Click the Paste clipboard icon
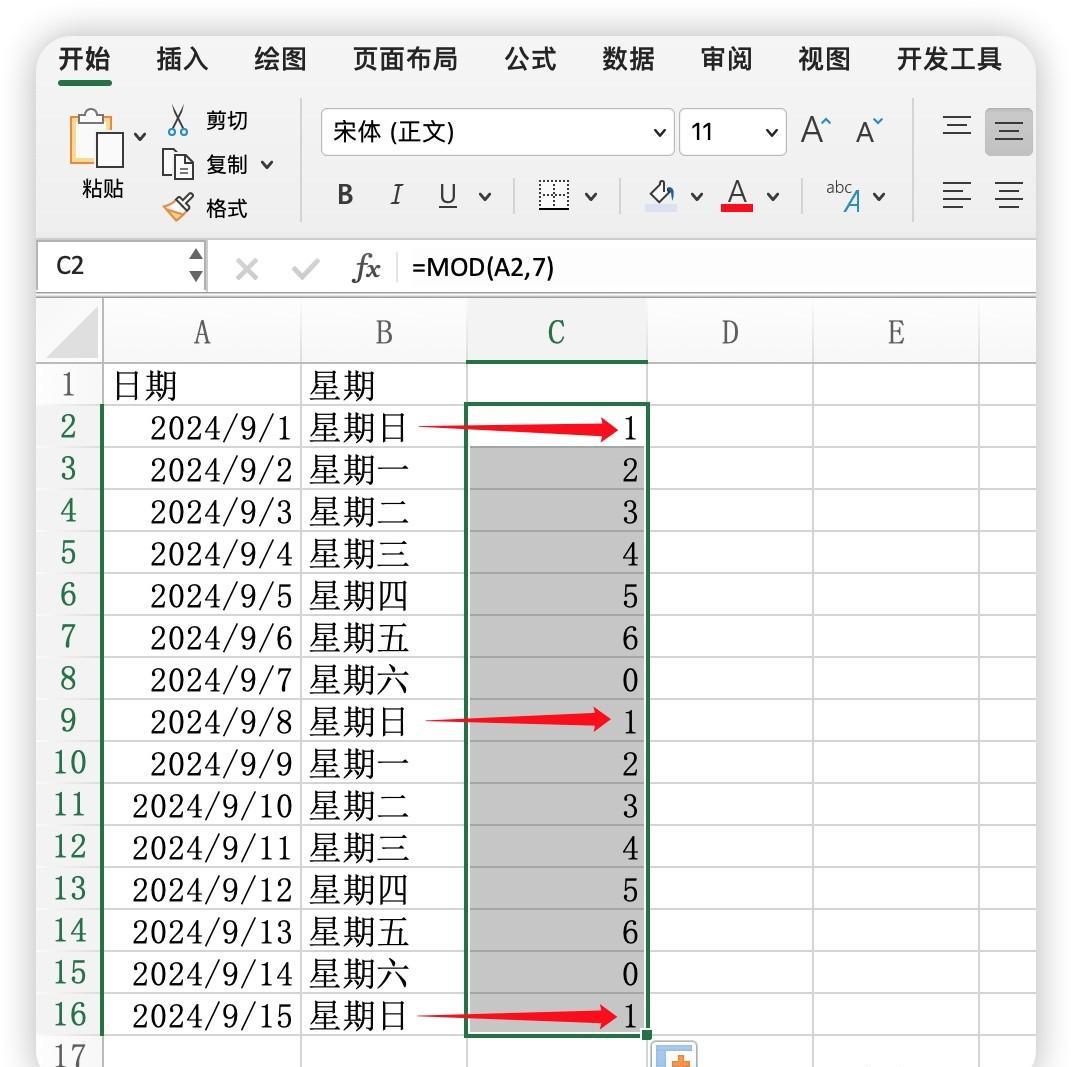Viewport: 1072px width, 1067px height. click(x=96, y=139)
